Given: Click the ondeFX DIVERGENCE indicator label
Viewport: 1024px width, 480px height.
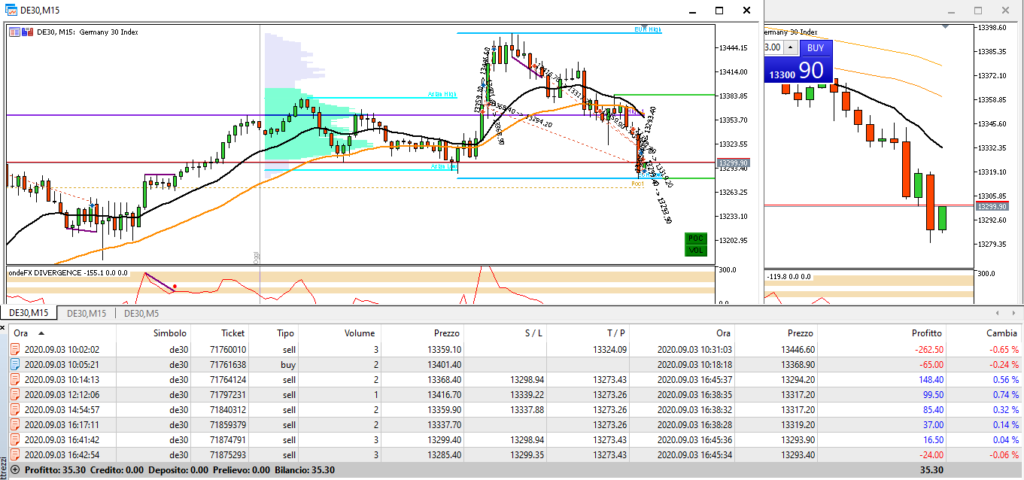Looking at the screenshot, I should (68, 272).
